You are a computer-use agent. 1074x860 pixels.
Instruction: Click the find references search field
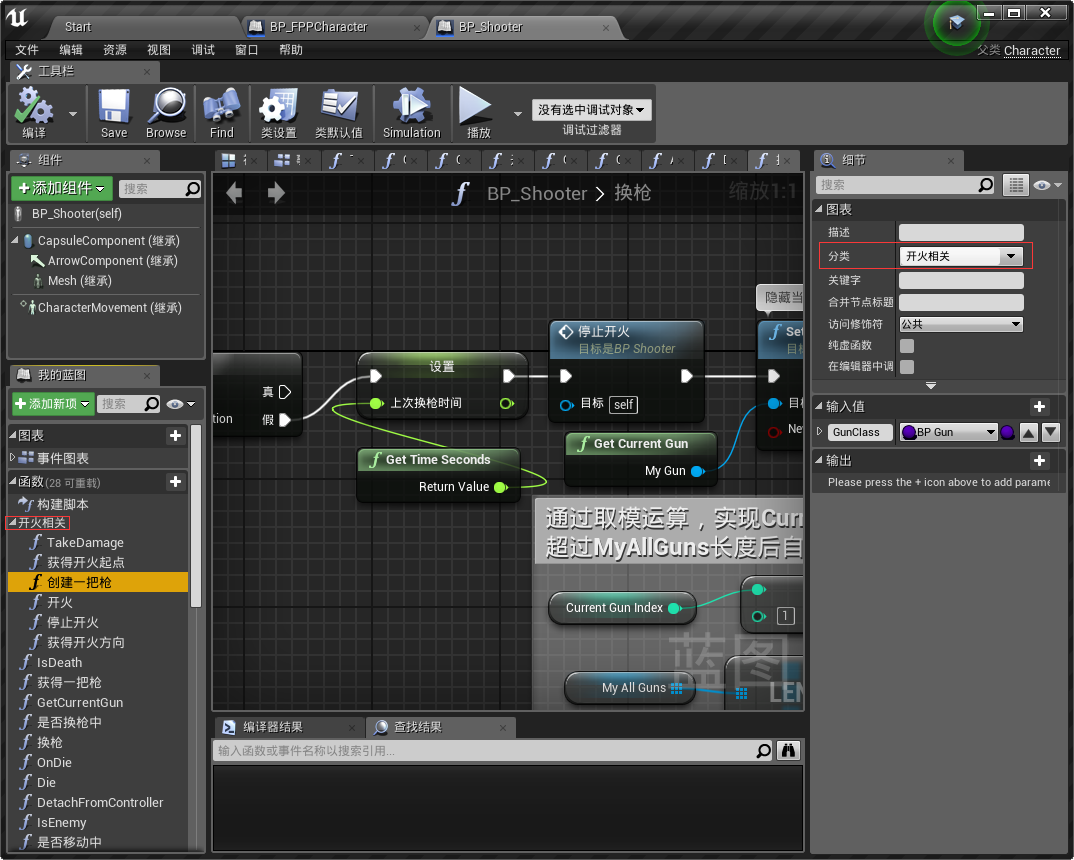click(491, 751)
